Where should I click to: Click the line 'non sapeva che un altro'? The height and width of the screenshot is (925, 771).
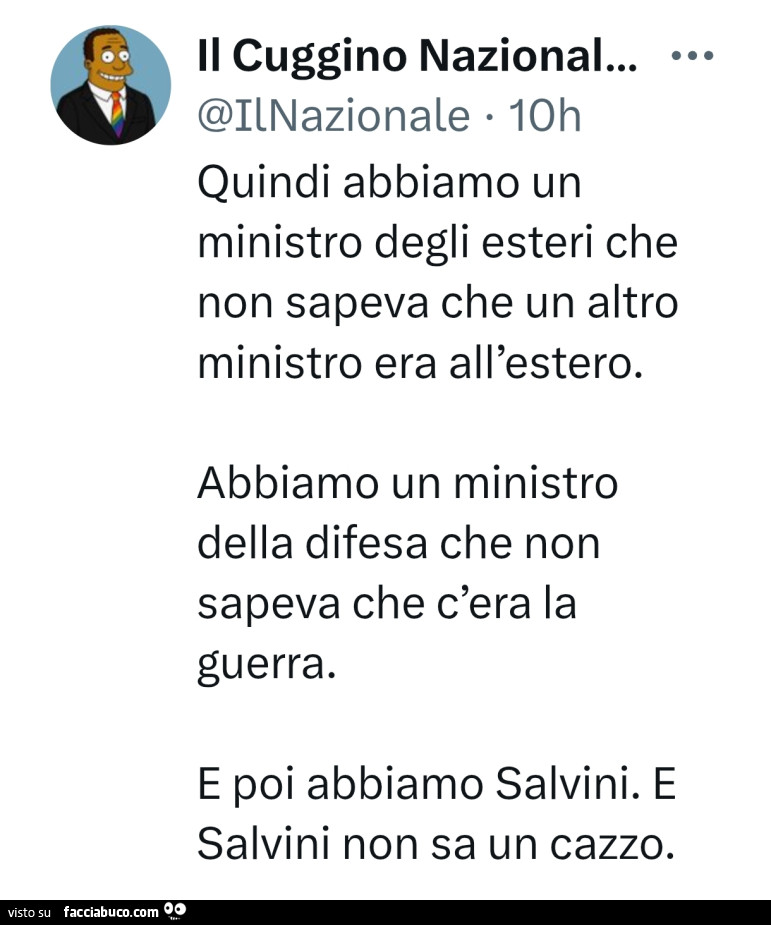pos(438,303)
